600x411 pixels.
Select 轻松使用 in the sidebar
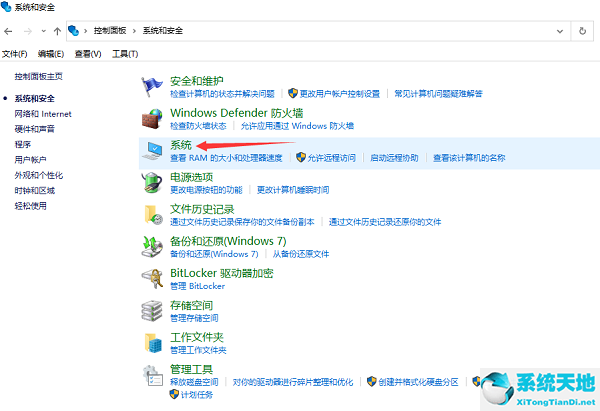(31, 206)
